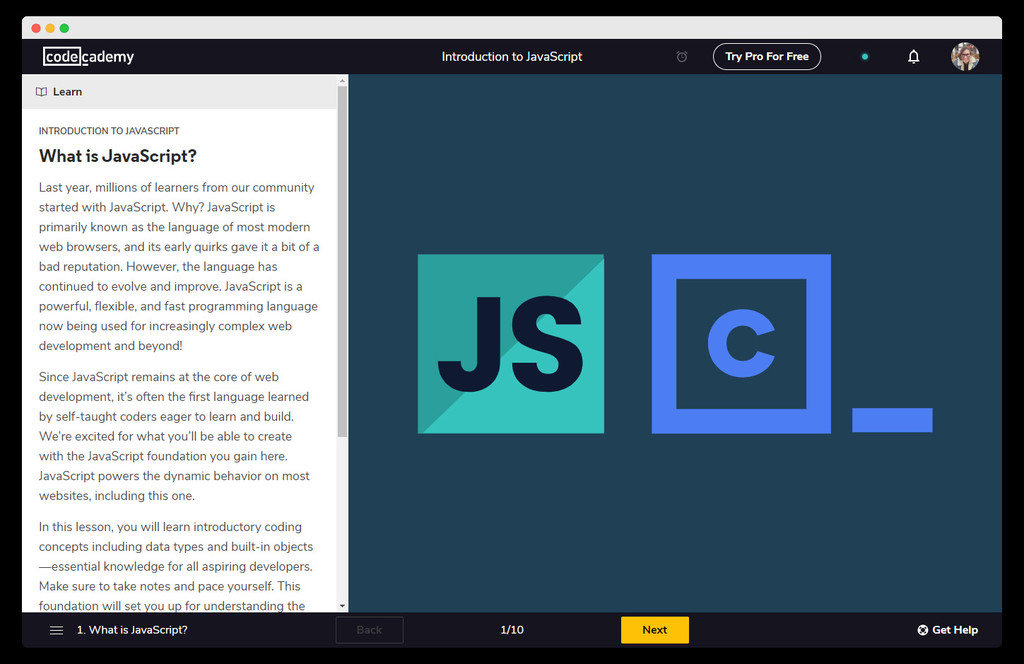
Task: Click the Back button
Action: [369, 630]
